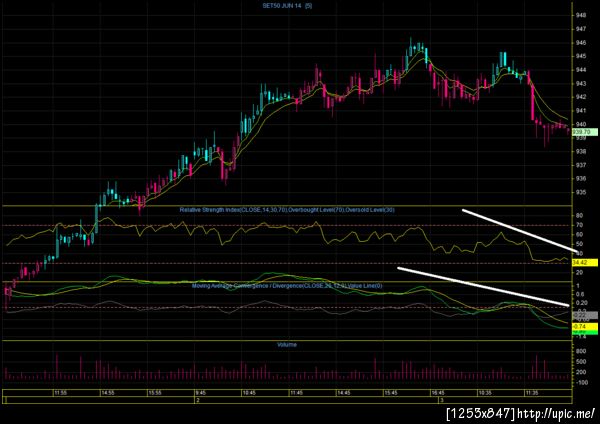
Task: Click the day 3 segment in date bar
Action: pyautogui.click(x=505, y=400)
